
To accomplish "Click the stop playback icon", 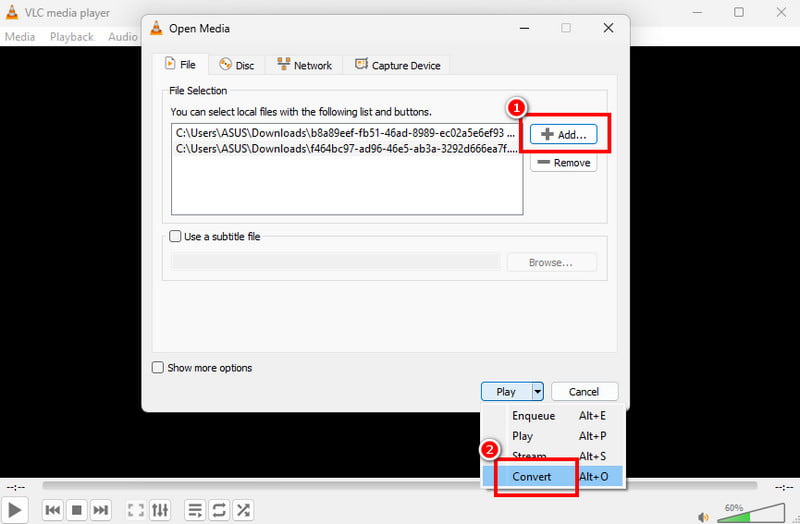I will point(77,510).
